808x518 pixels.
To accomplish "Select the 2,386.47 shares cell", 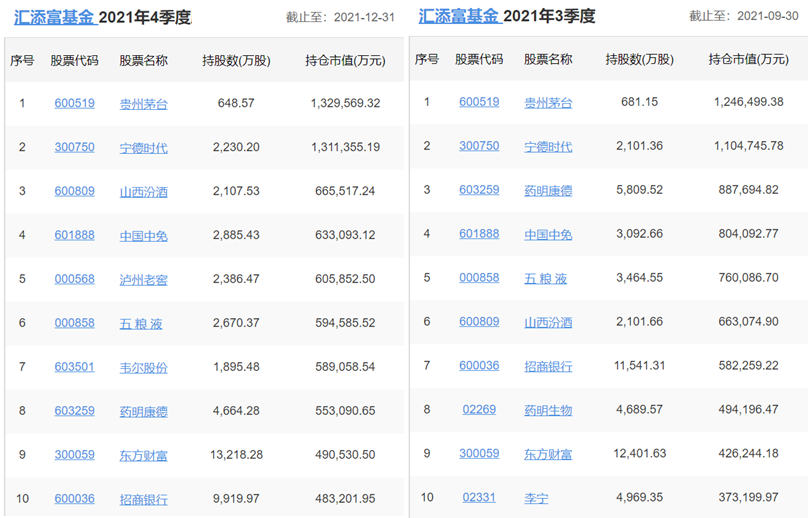I will tap(236, 279).
